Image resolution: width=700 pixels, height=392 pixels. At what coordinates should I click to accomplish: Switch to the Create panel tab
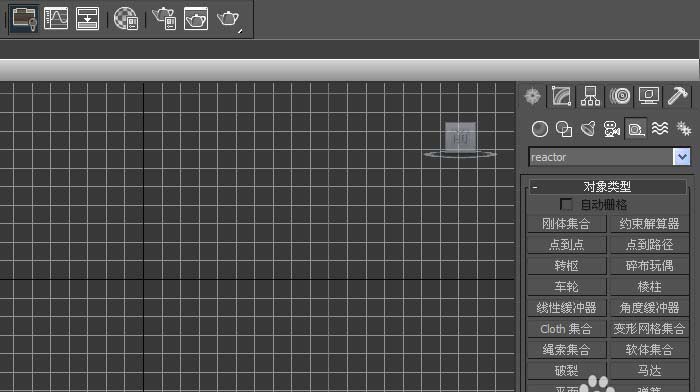532,96
